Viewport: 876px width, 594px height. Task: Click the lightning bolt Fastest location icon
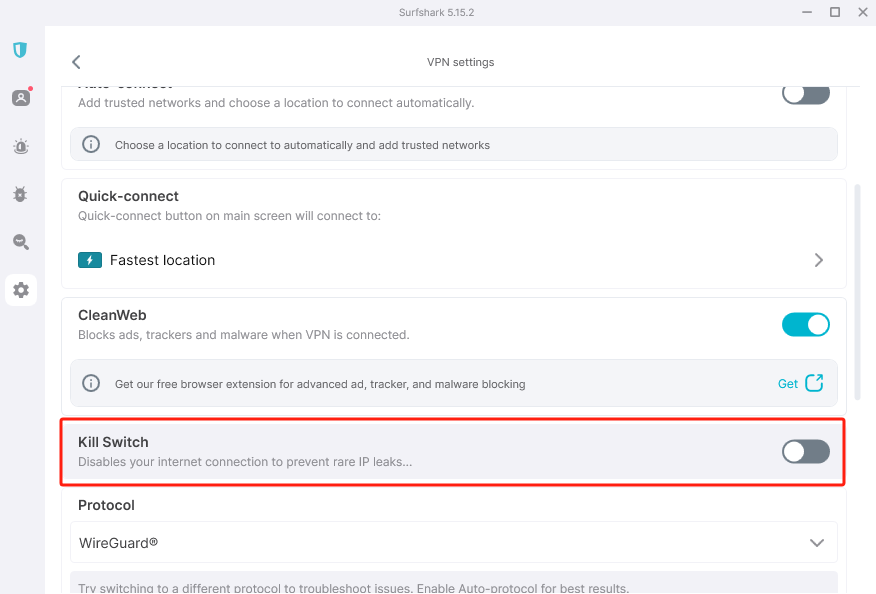pos(90,260)
